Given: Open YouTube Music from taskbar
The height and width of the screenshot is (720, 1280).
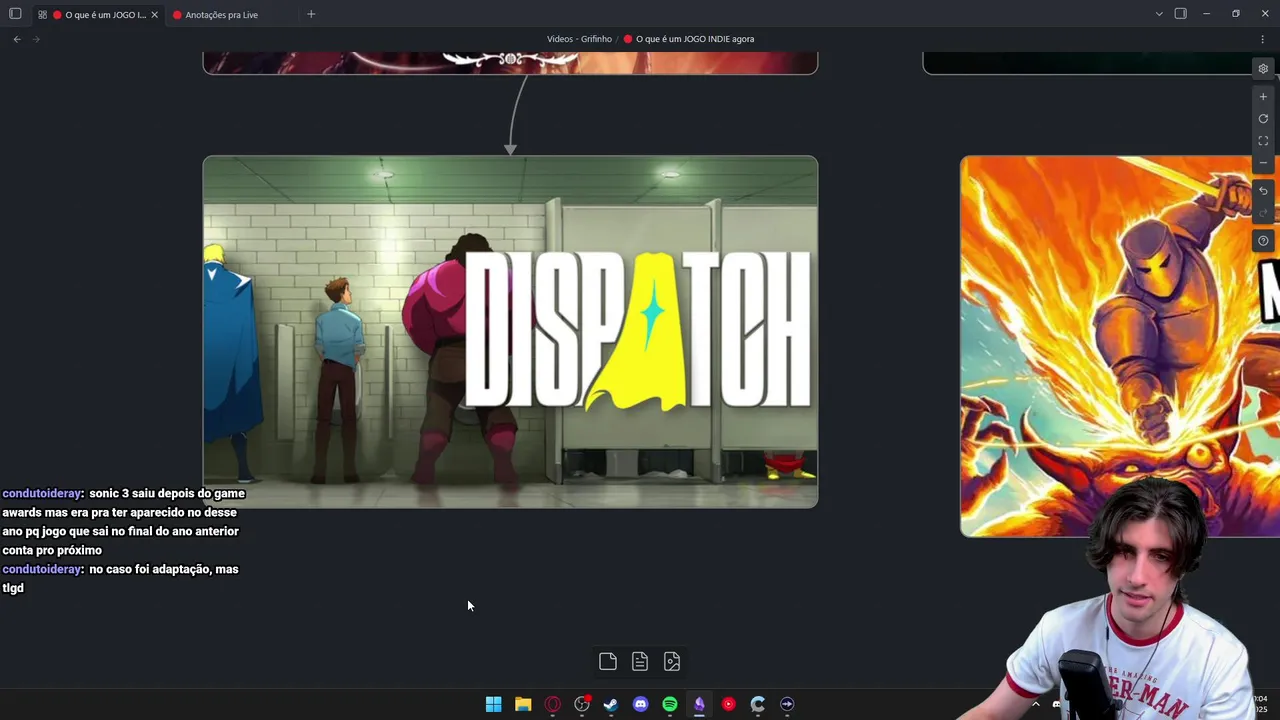Looking at the screenshot, I should point(729,704).
